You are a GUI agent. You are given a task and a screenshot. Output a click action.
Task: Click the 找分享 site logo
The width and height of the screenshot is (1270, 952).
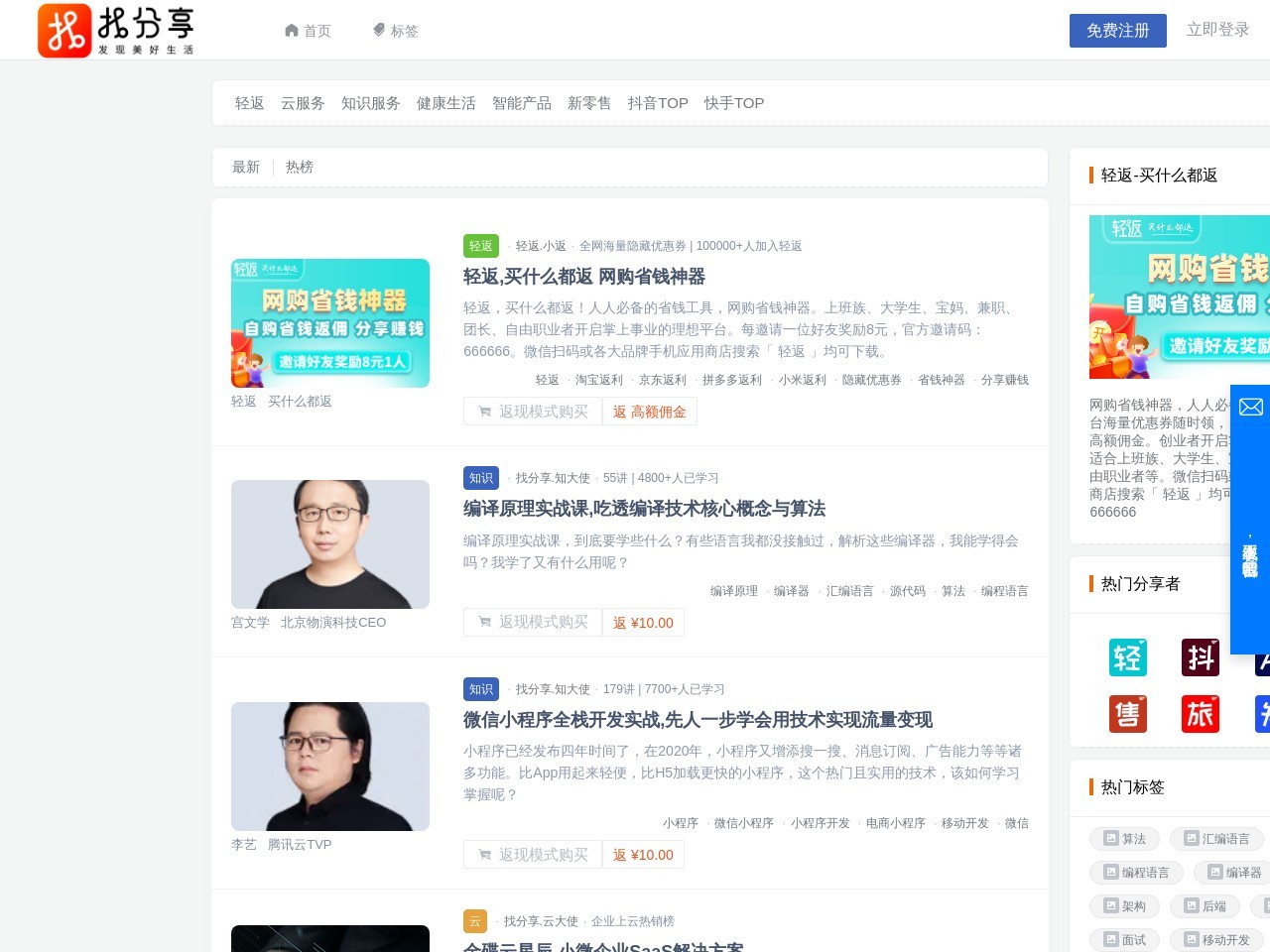click(116, 30)
